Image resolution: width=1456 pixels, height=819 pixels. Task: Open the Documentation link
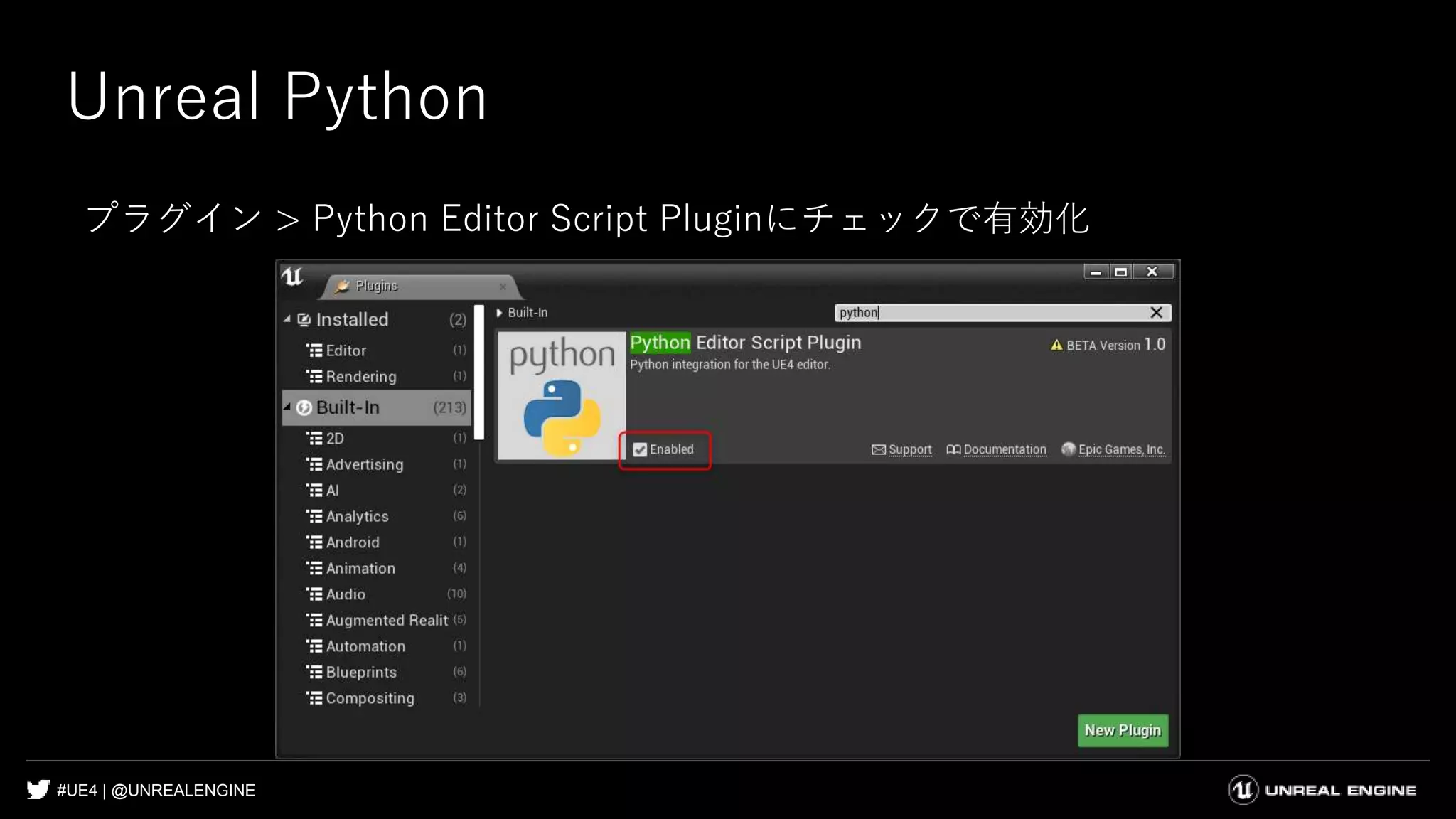tap(1005, 449)
